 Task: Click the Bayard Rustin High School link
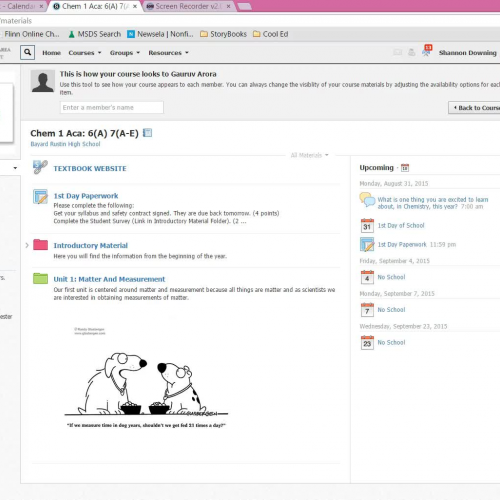pos(65,144)
